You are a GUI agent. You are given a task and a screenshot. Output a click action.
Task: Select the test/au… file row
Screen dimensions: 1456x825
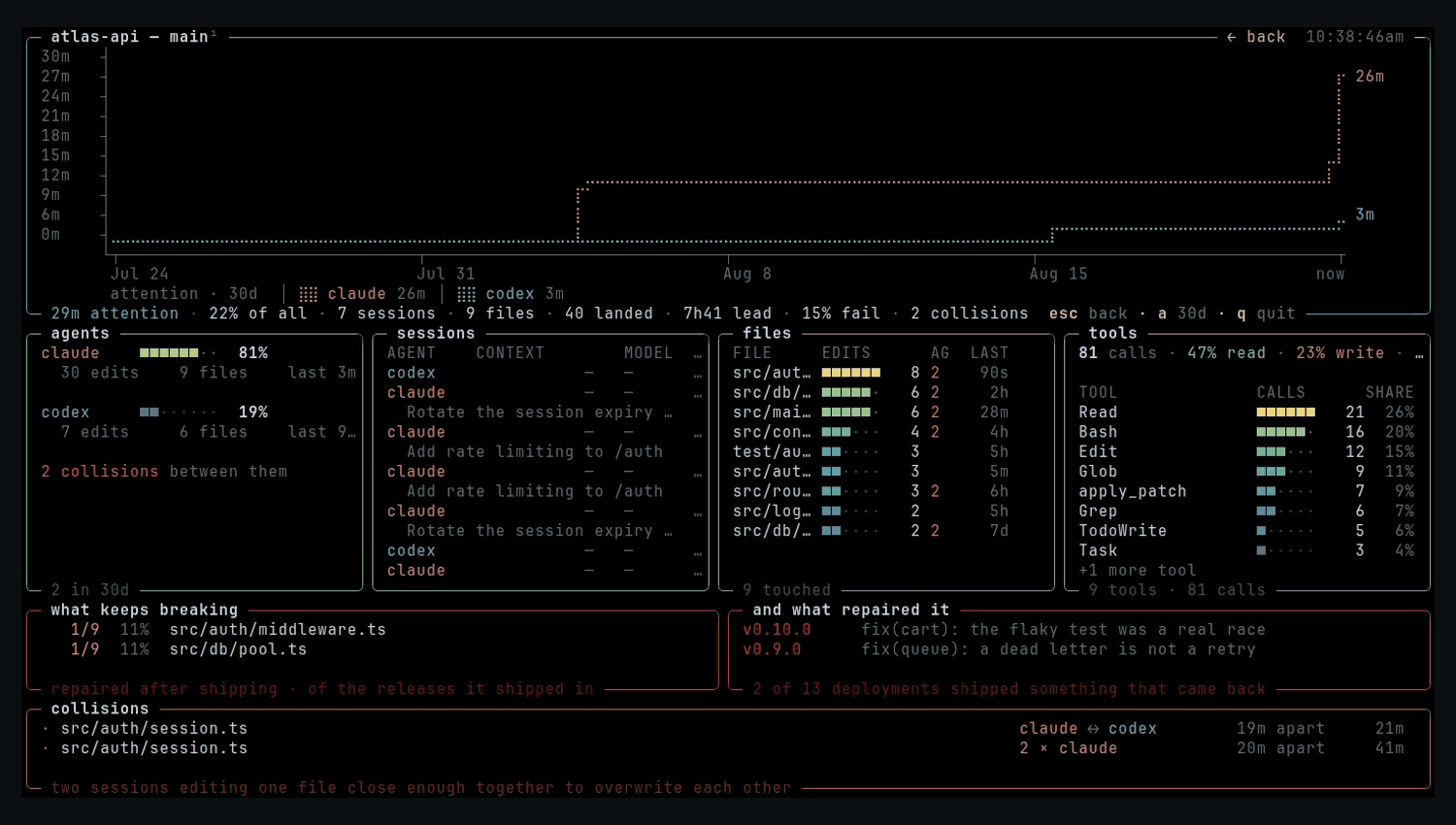pos(871,452)
